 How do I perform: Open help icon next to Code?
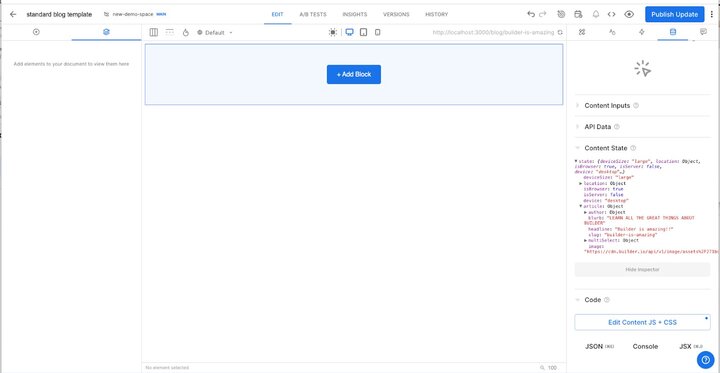click(607, 300)
